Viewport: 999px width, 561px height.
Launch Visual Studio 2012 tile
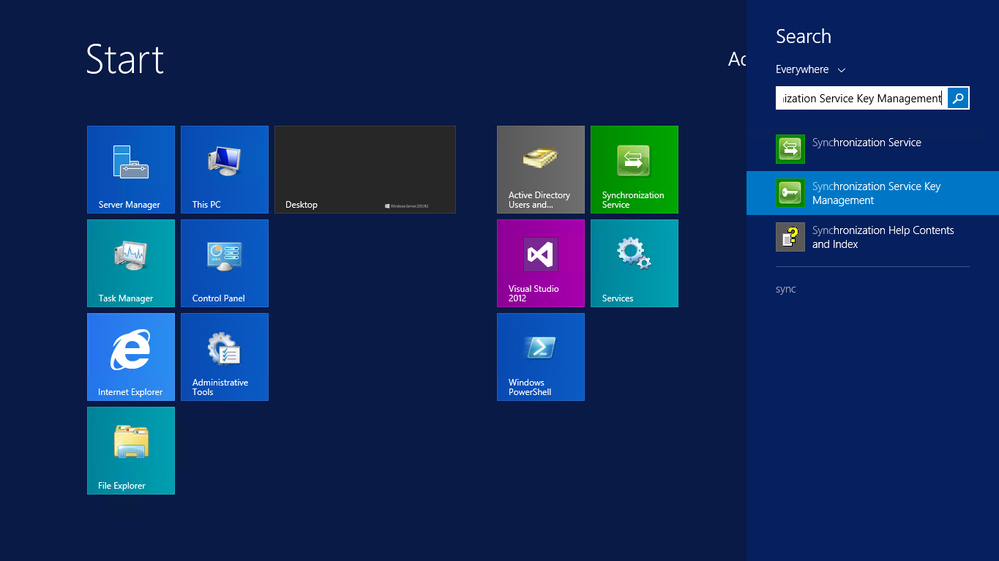[540, 263]
